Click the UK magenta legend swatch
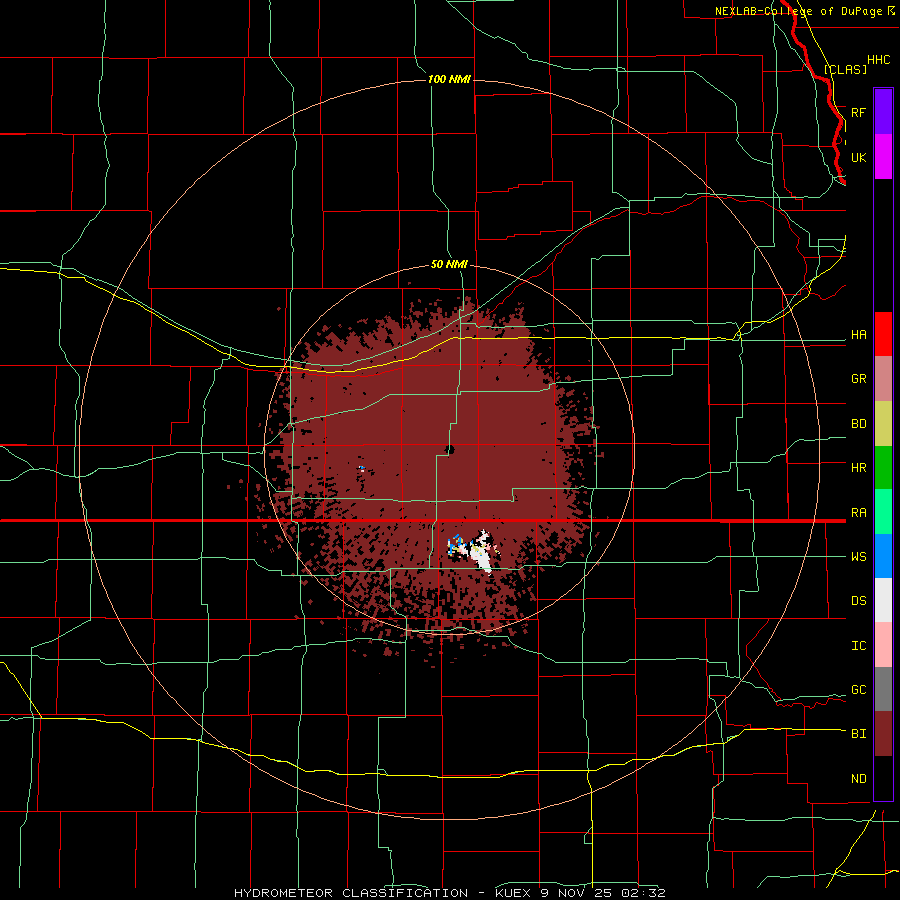 883,157
